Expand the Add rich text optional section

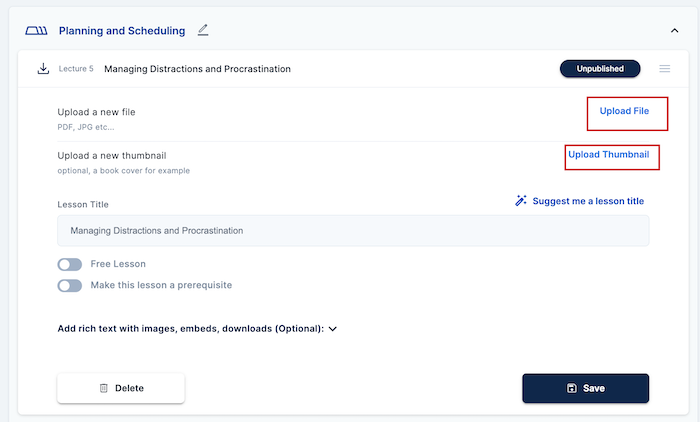click(333, 328)
